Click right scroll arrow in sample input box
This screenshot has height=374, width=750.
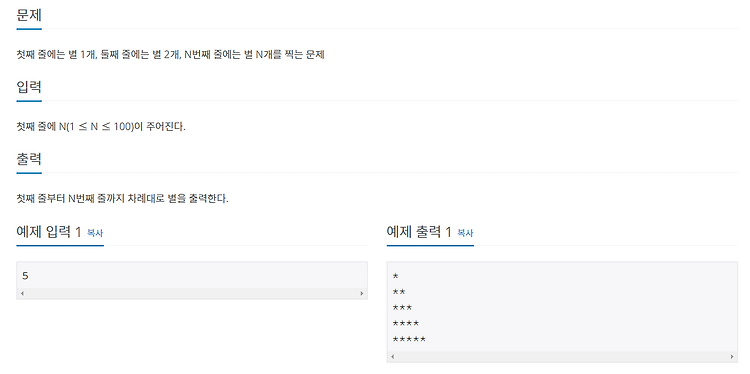(362, 293)
